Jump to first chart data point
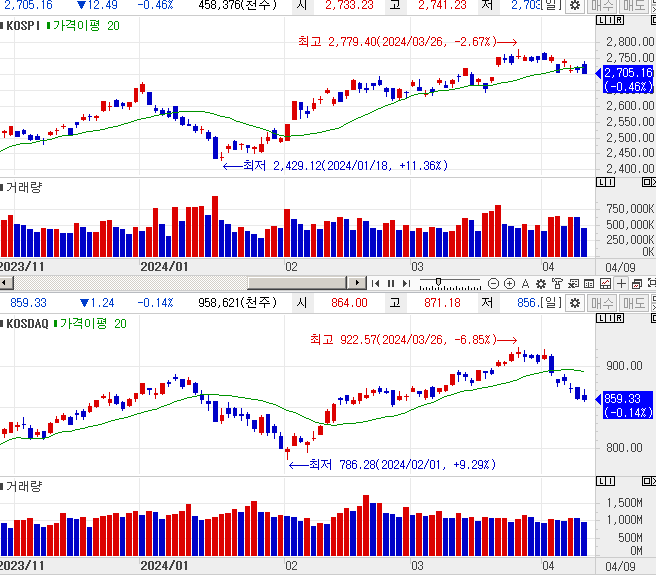The height and width of the screenshot is (575, 656). (x=375, y=283)
